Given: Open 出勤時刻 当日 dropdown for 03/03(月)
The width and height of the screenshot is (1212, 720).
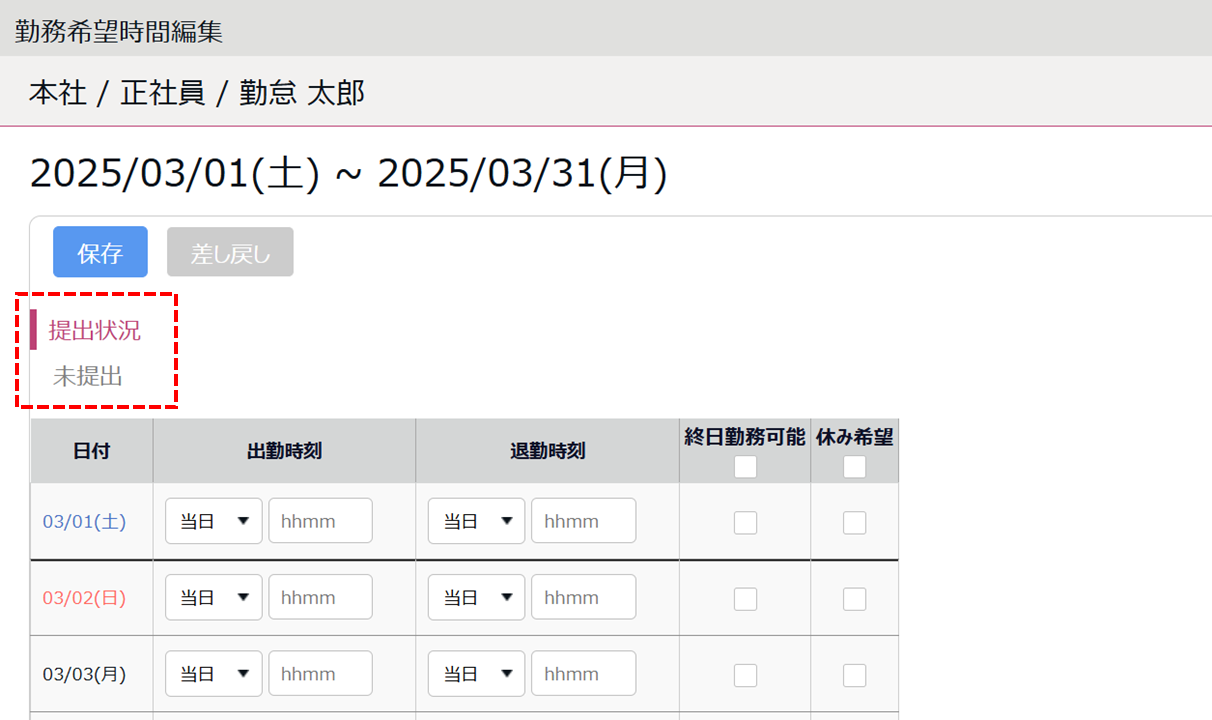Looking at the screenshot, I should pyautogui.click(x=214, y=674).
